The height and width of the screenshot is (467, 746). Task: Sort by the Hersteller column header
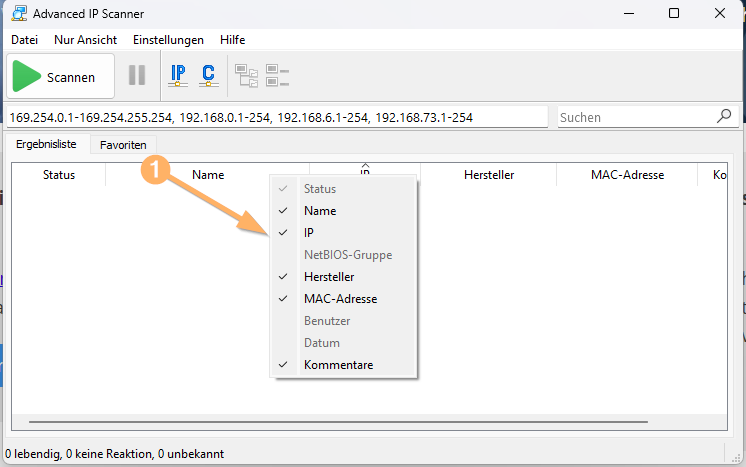489,175
